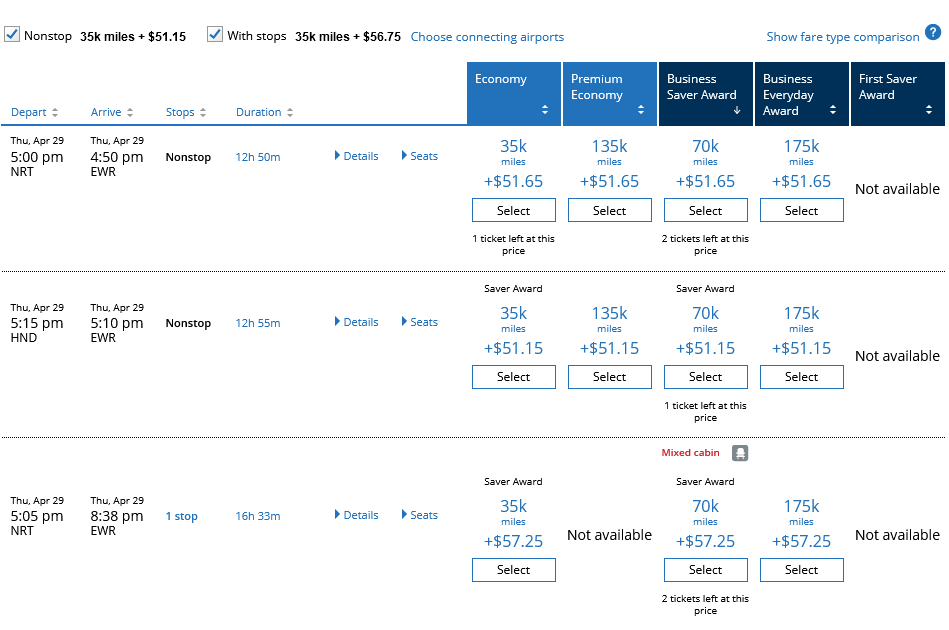949x630 pixels.
Task: Select the Premium Economy tab header
Action: pyautogui.click(x=610, y=94)
